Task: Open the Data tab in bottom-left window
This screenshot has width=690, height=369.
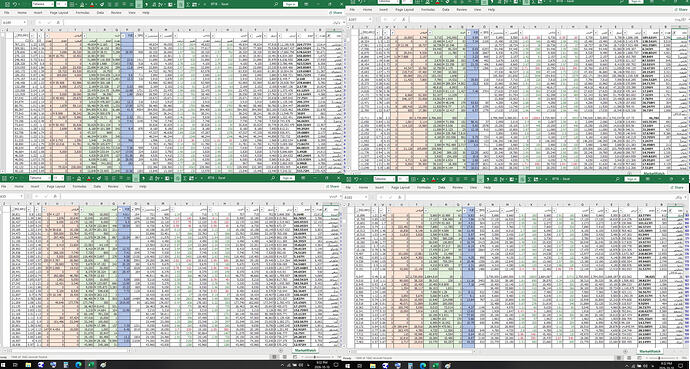Action: (x=97, y=186)
